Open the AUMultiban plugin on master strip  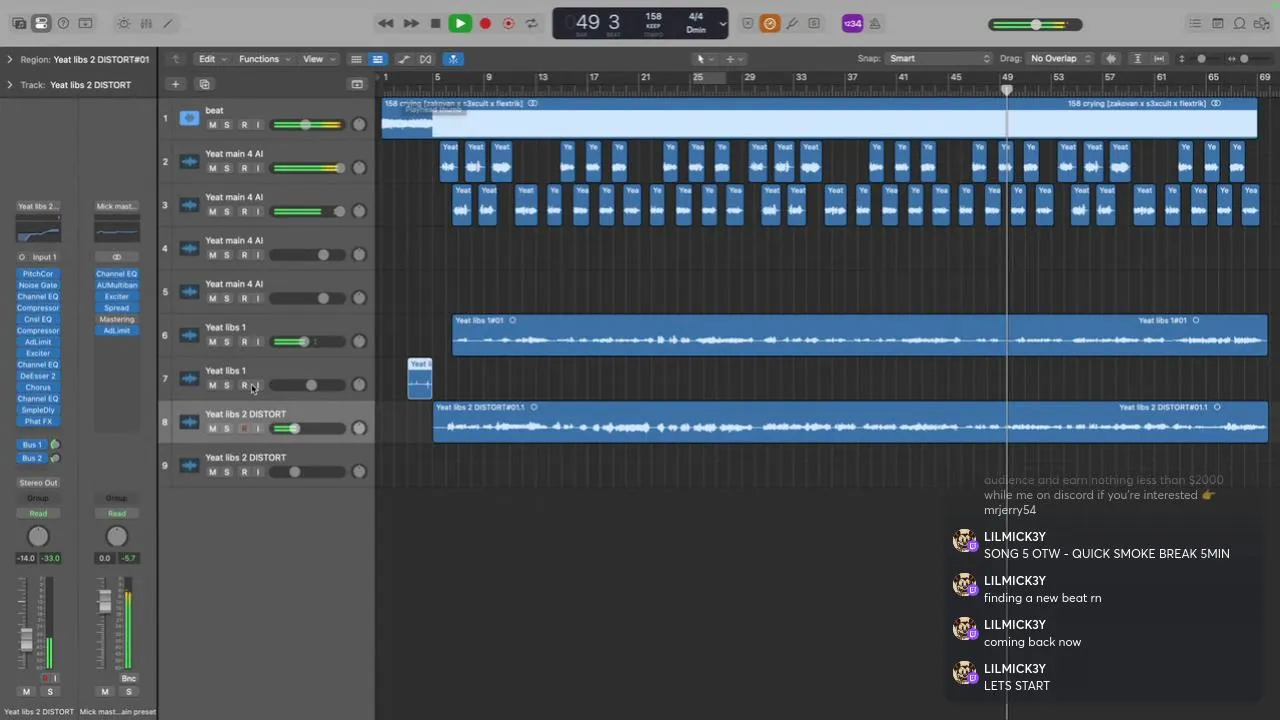tap(117, 285)
